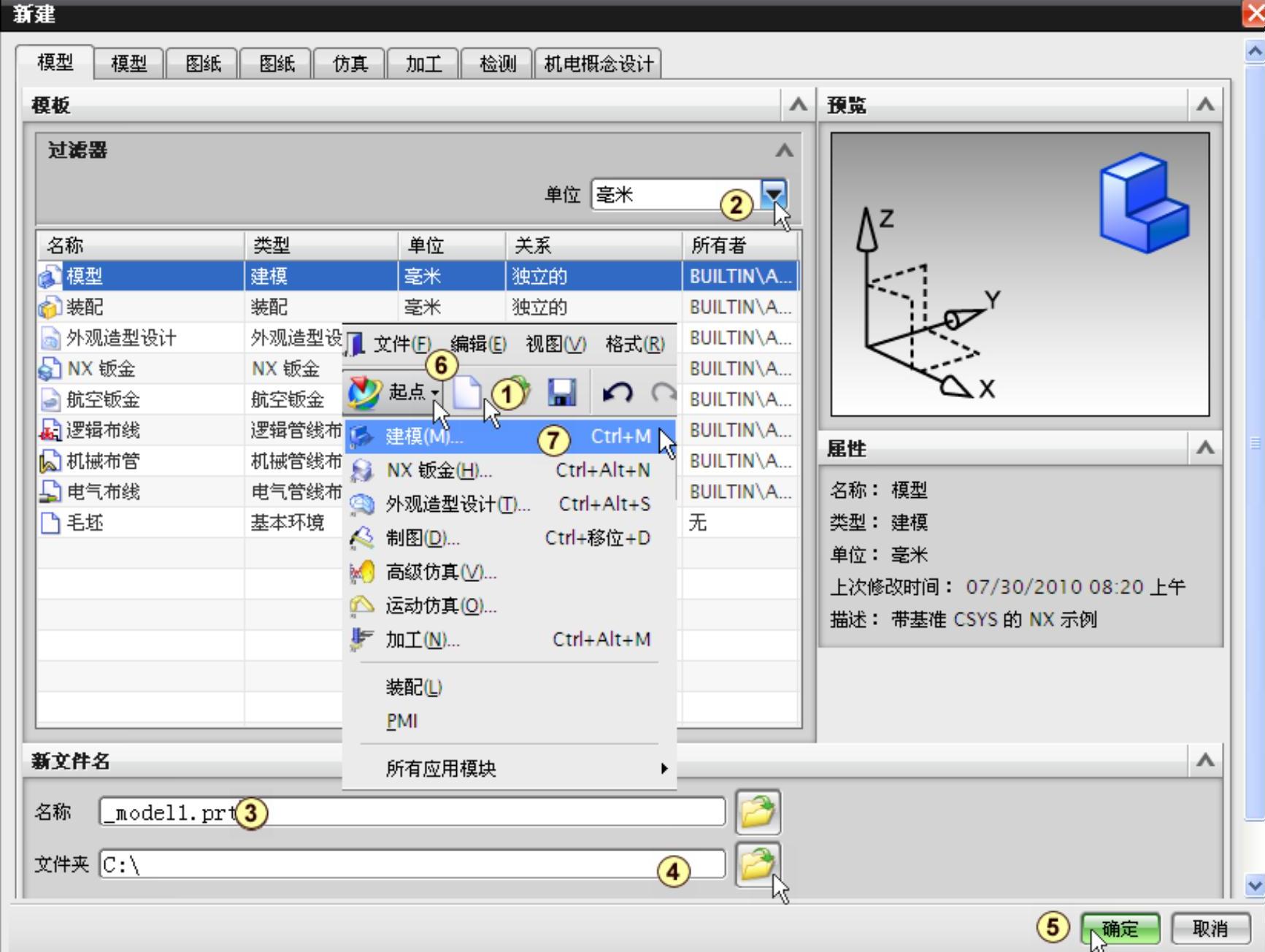Open the 编辑(E) menu
This screenshot has width=1265, height=952.
(478, 344)
